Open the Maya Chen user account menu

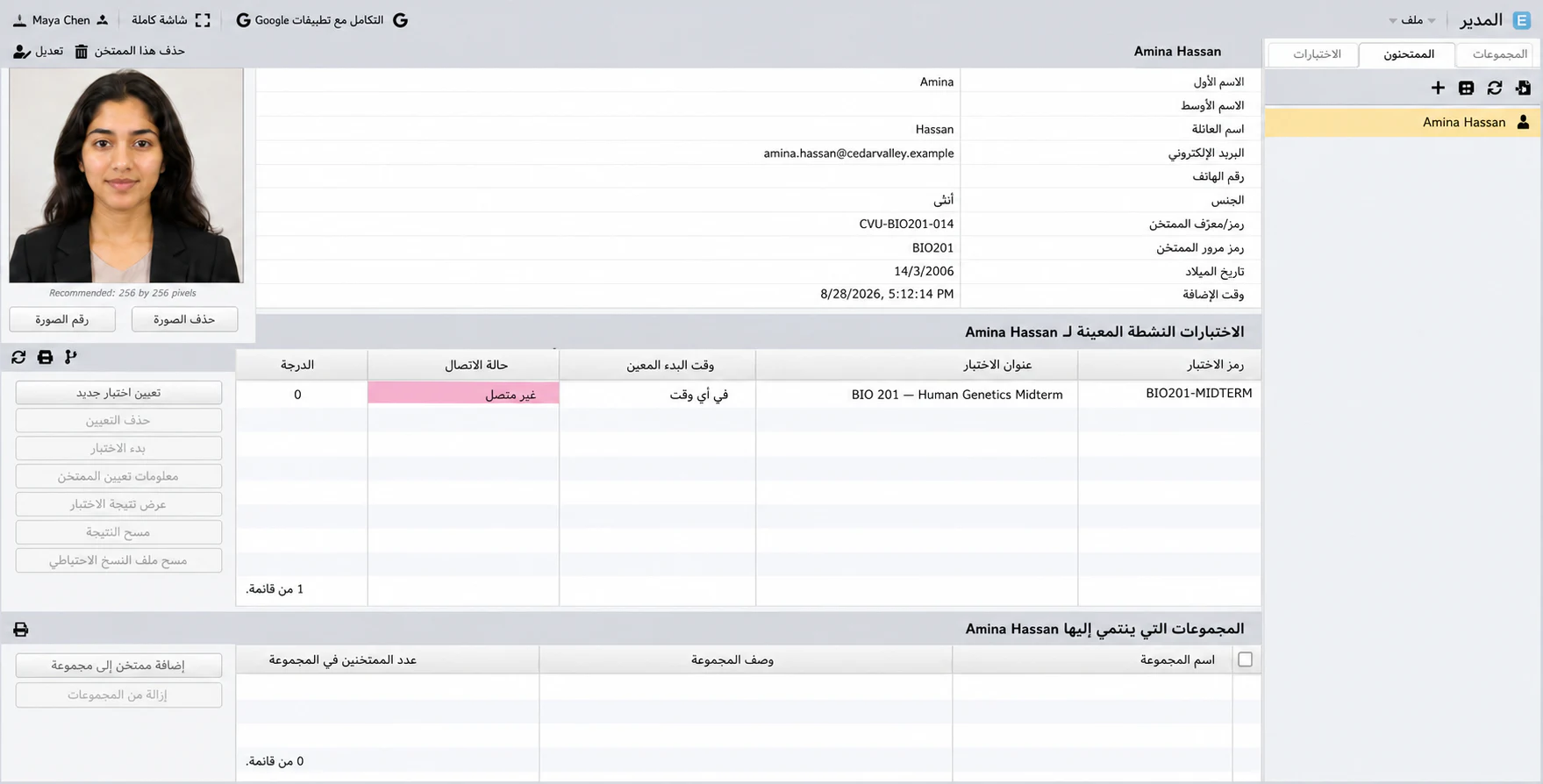pyautogui.click(x=61, y=20)
